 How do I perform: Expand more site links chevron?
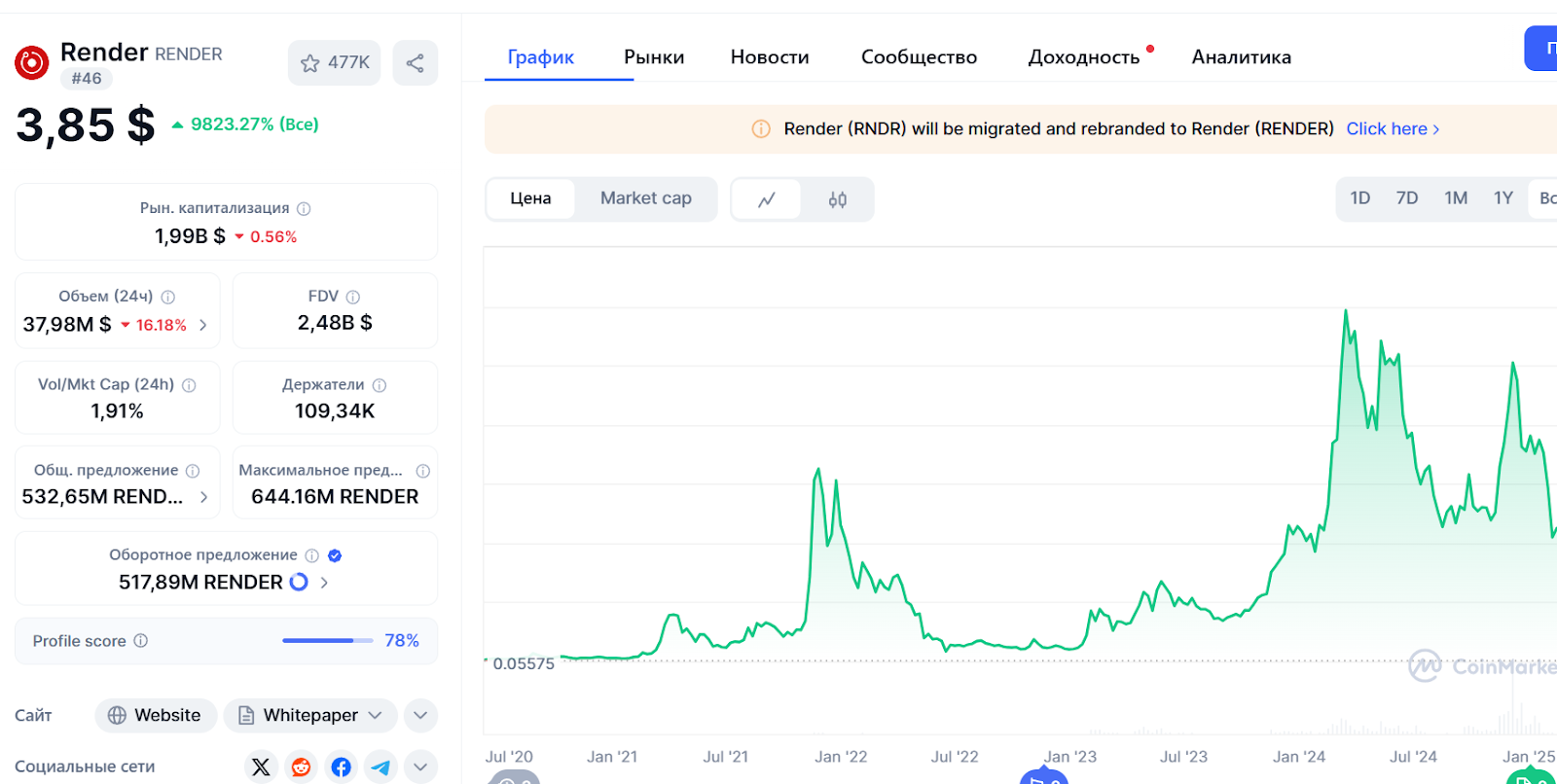420,715
